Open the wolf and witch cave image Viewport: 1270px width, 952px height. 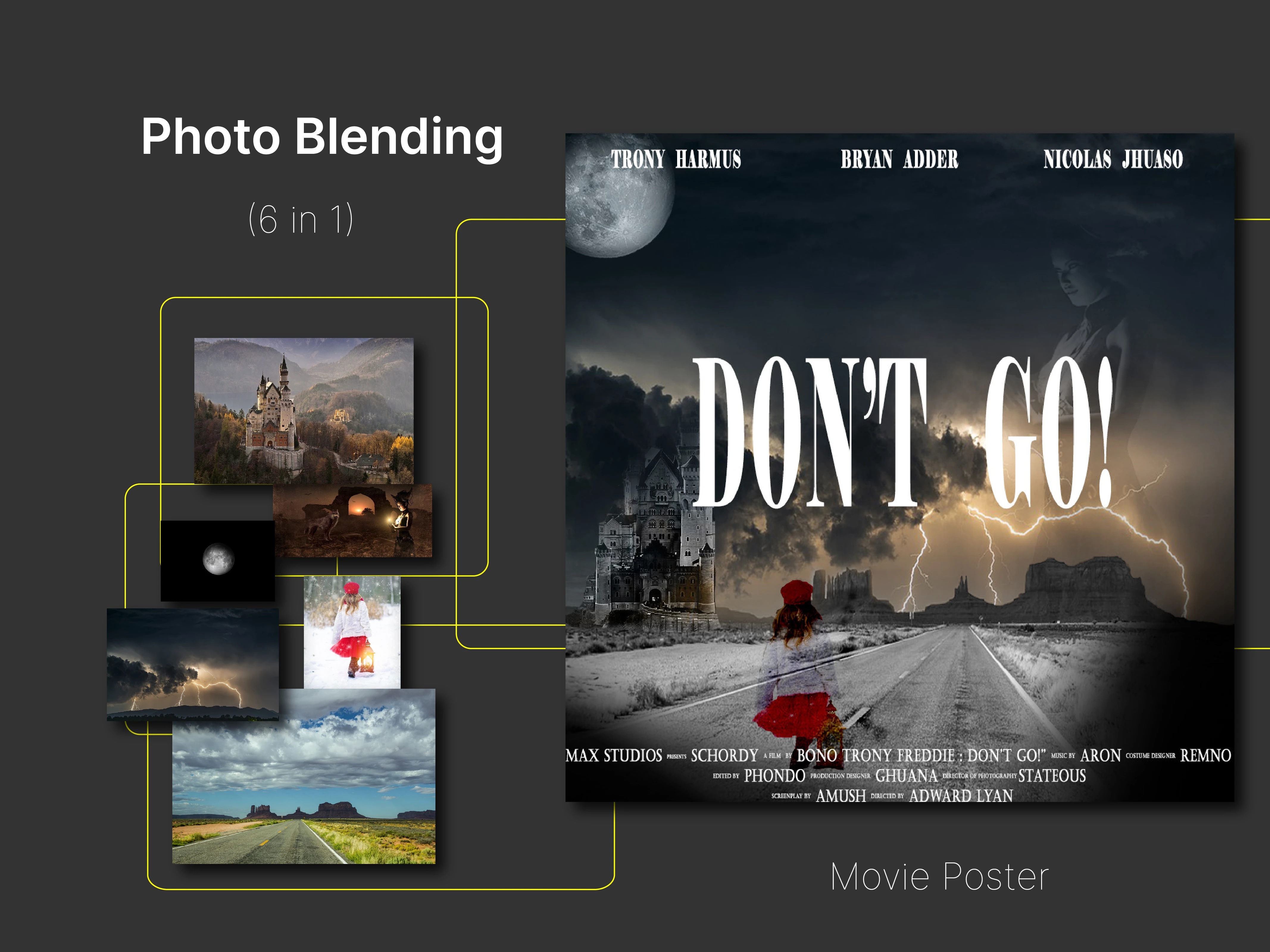352,520
